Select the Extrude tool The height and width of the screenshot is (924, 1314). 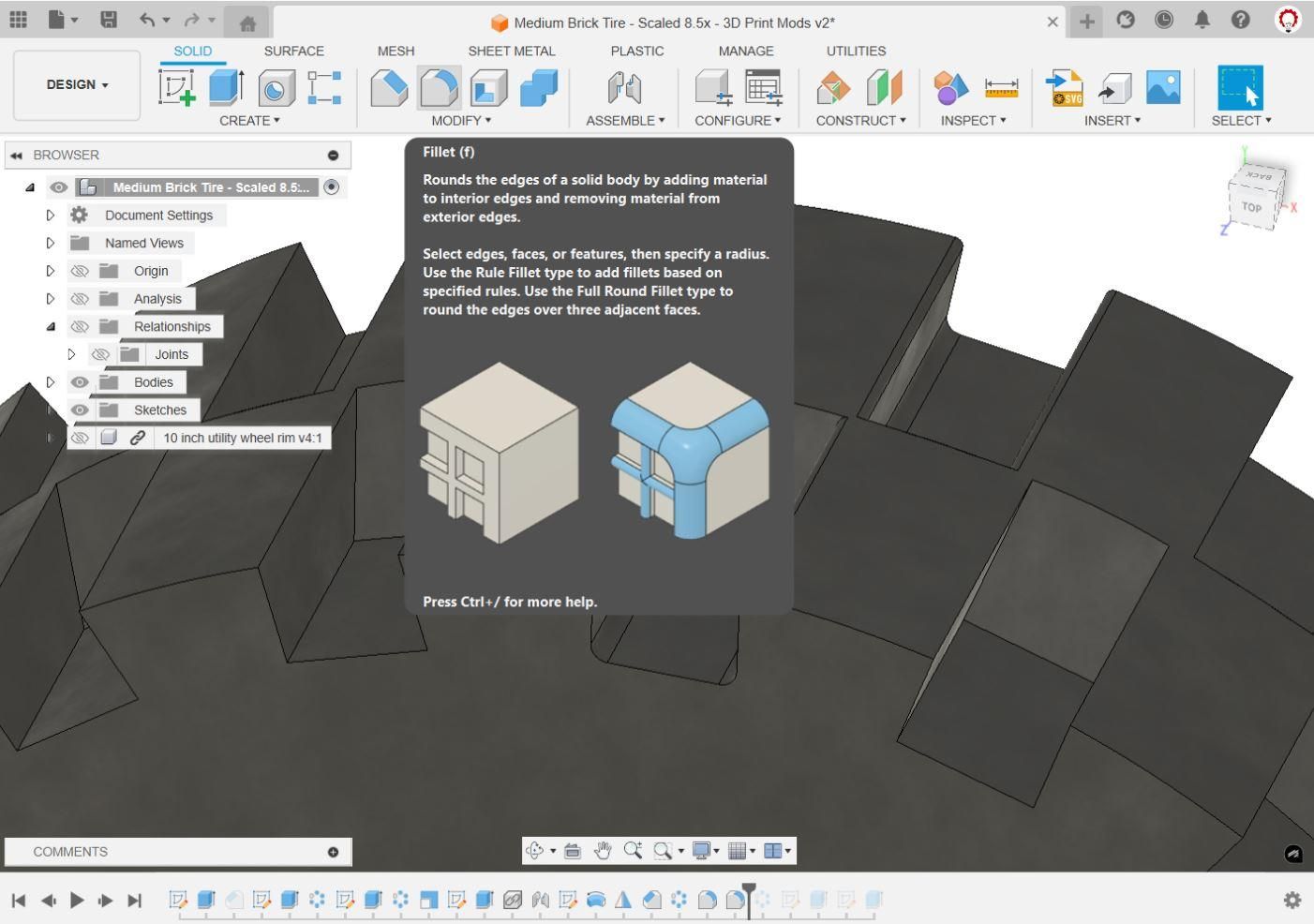(226, 88)
